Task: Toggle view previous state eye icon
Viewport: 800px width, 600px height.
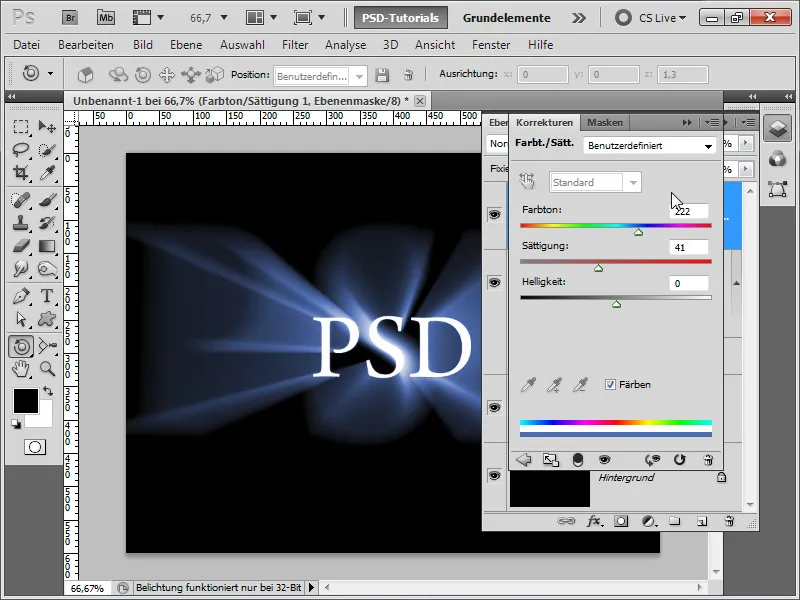Action: (652, 460)
